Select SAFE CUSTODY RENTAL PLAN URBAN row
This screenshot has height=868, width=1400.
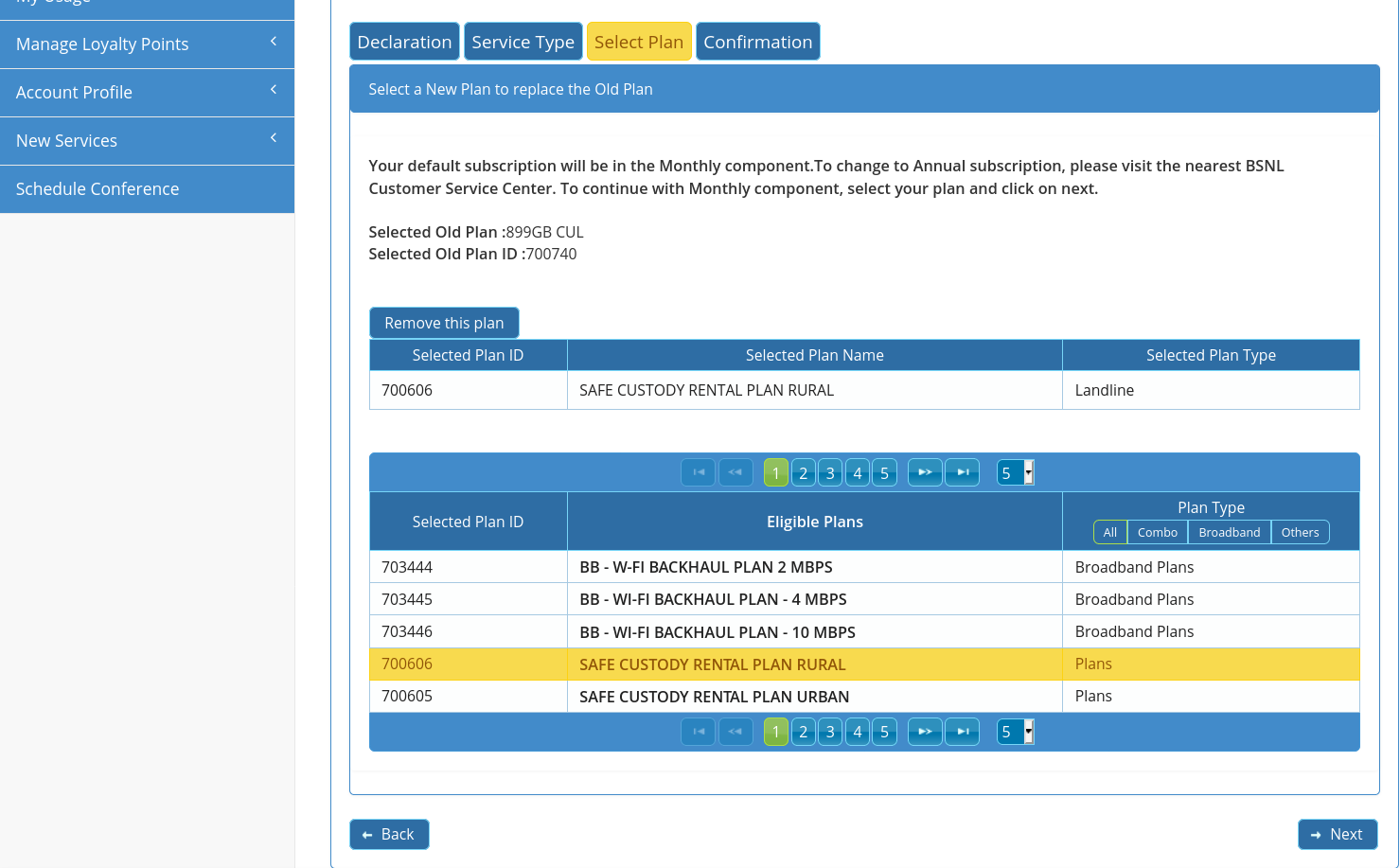point(714,697)
